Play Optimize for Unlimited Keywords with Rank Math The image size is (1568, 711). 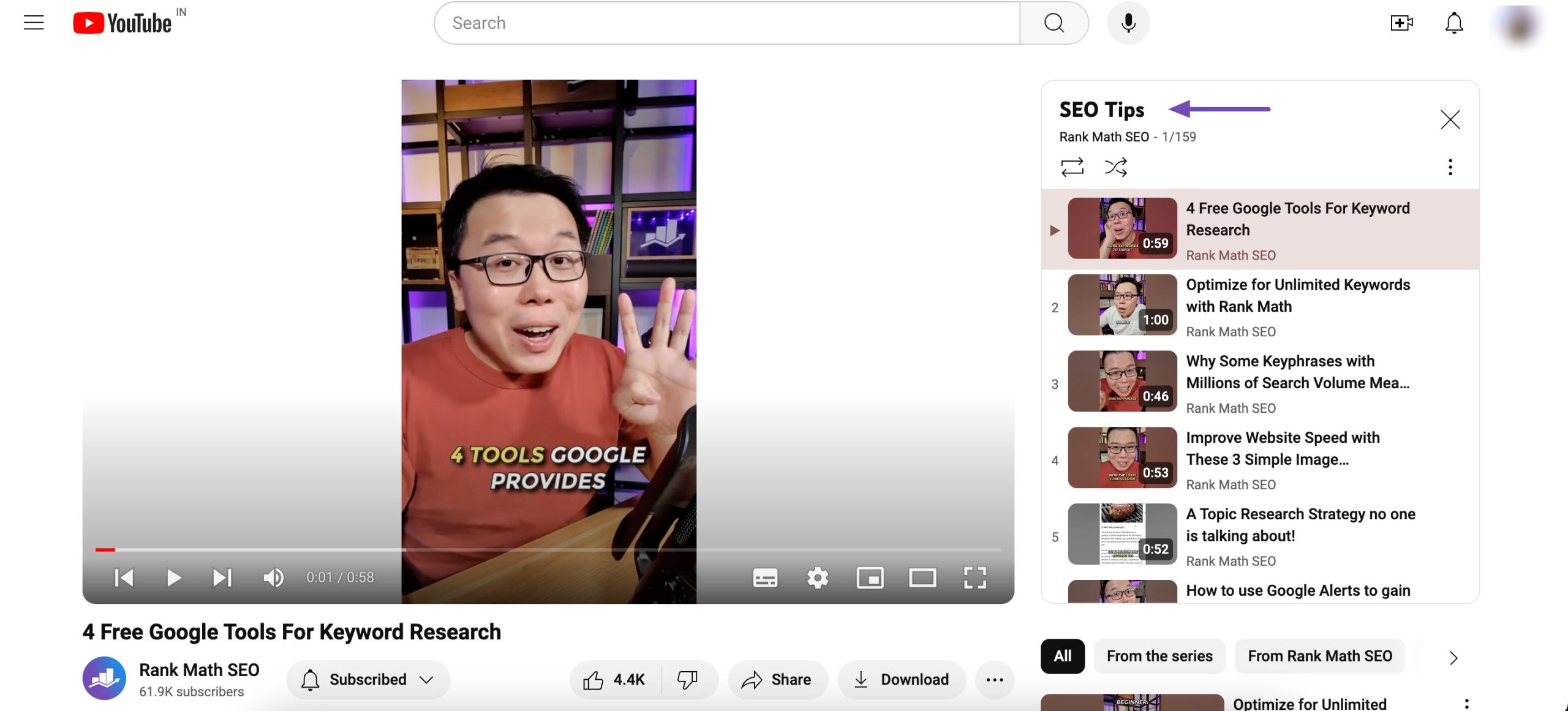[x=1298, y=295]
